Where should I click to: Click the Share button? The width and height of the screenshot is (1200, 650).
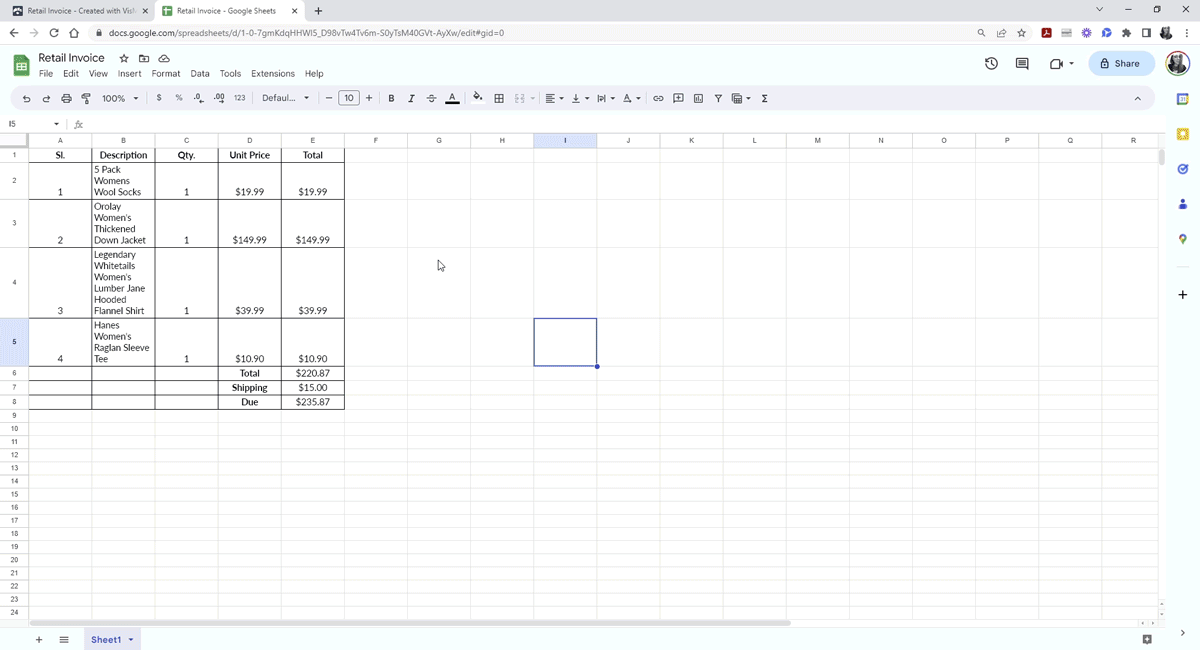pyautogui.click(x=1120, y=63)
